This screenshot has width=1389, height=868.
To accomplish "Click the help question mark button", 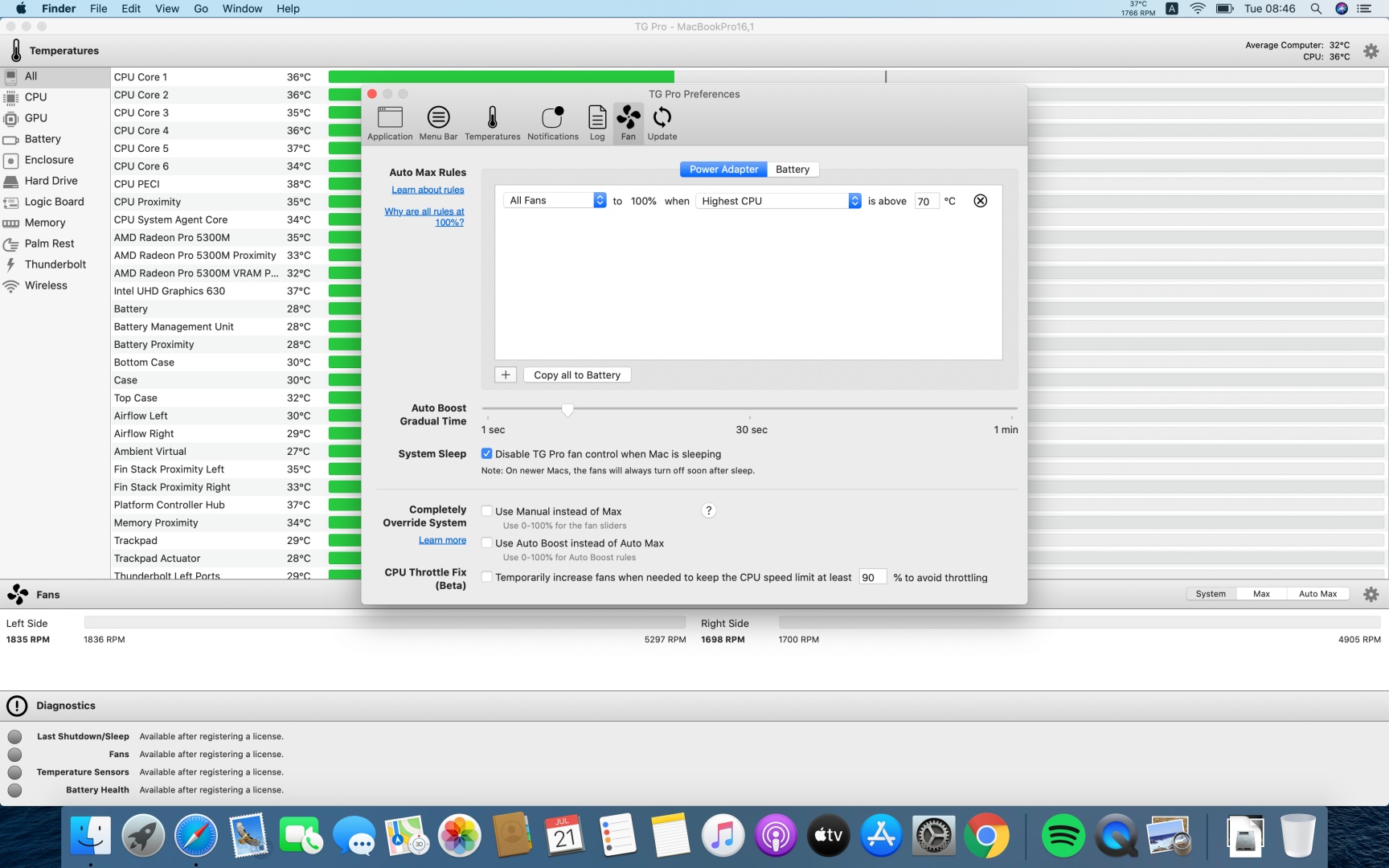I will pos(708,511).
